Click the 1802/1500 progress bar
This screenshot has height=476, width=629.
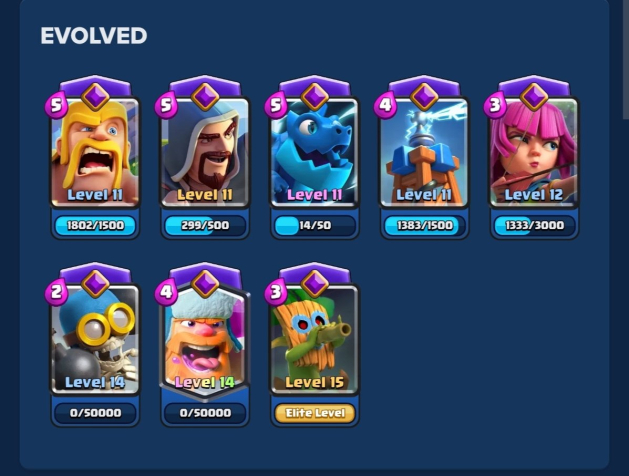click(x=95, y=225)
